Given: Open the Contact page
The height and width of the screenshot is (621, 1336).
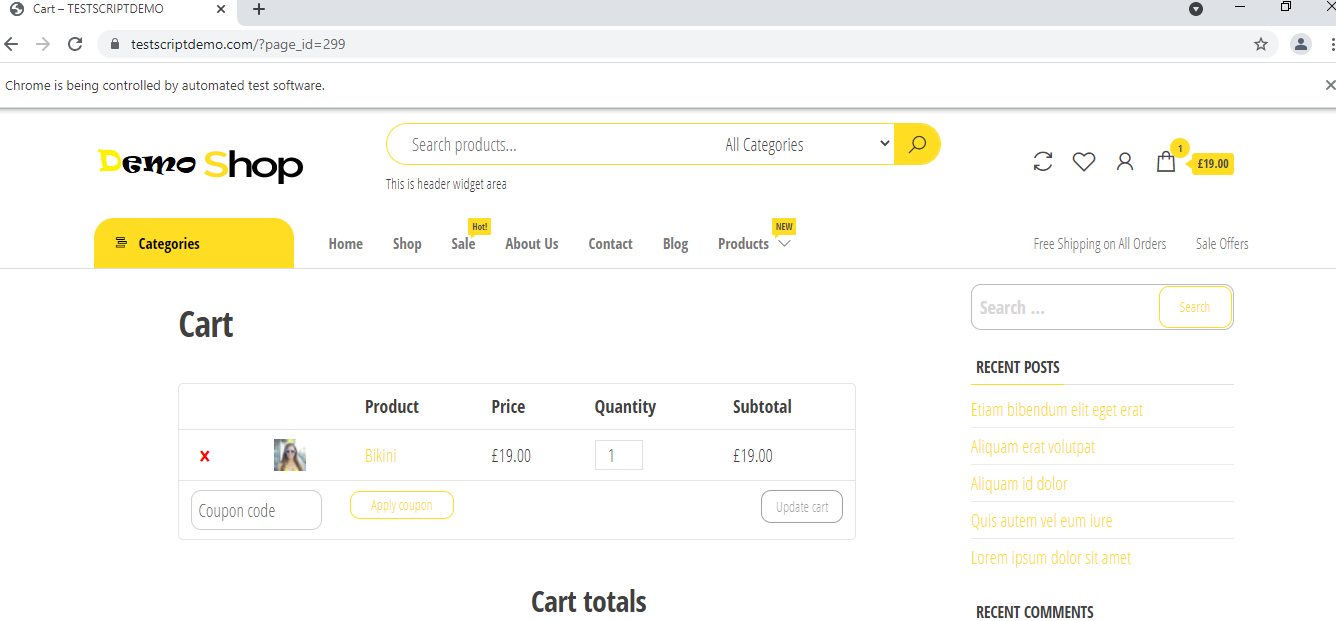Looking at the screenshot, I should [610, 244].
